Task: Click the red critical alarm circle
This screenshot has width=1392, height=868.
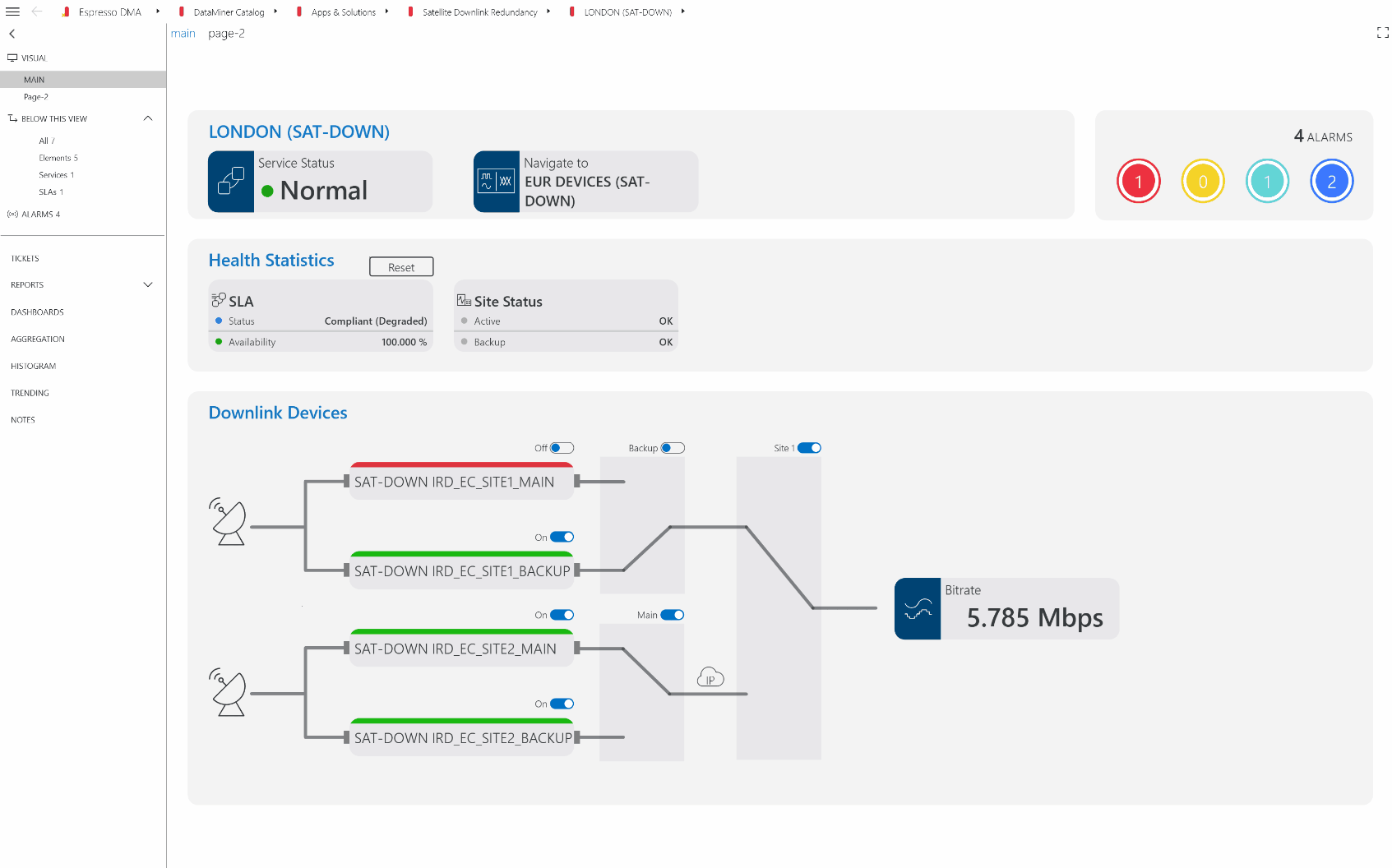Action: [1139, 182]
